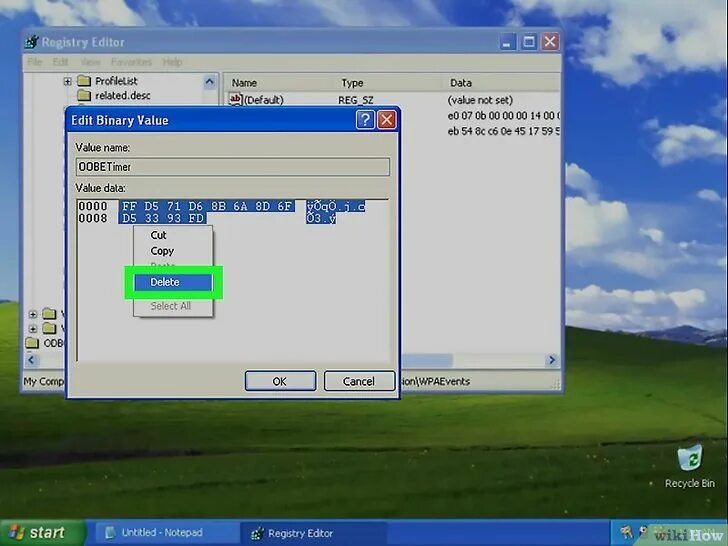Choose Cut from the context menu
Image resolution: width=728 pixels, height=546 pixels.
[x=158, y=235]
